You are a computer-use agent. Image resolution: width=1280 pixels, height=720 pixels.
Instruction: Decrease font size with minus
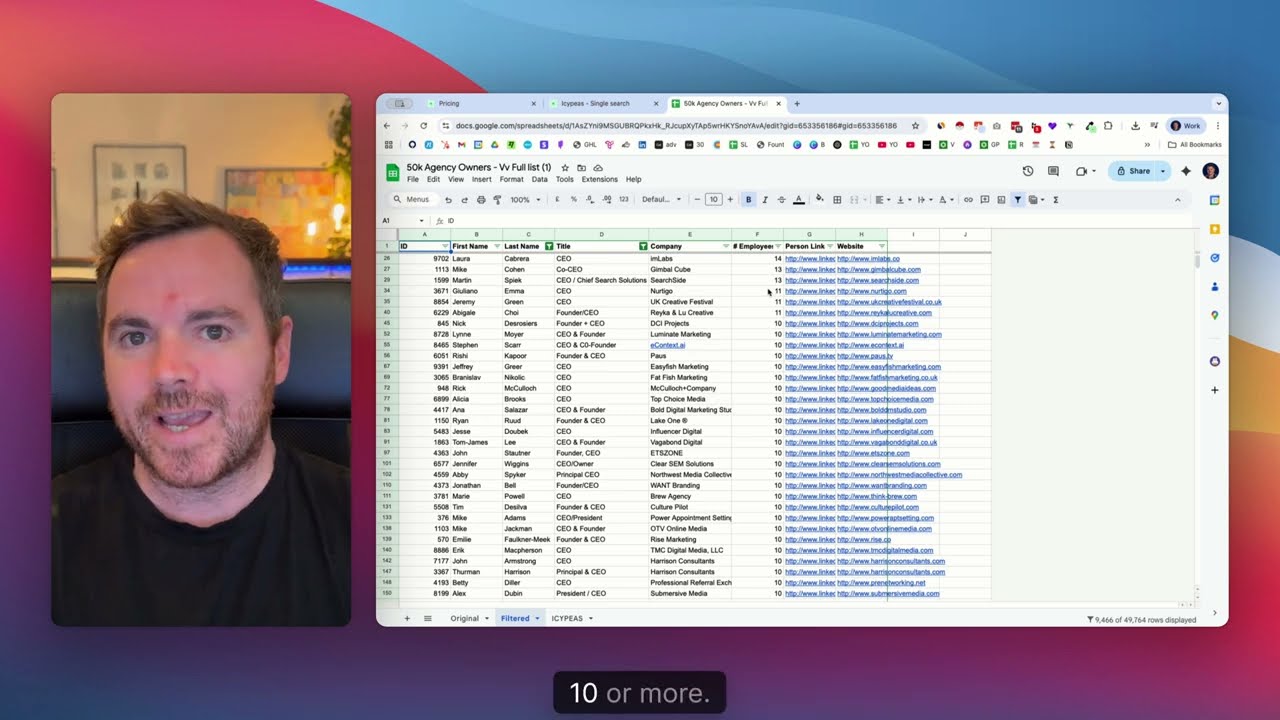(x=697, y=200)
